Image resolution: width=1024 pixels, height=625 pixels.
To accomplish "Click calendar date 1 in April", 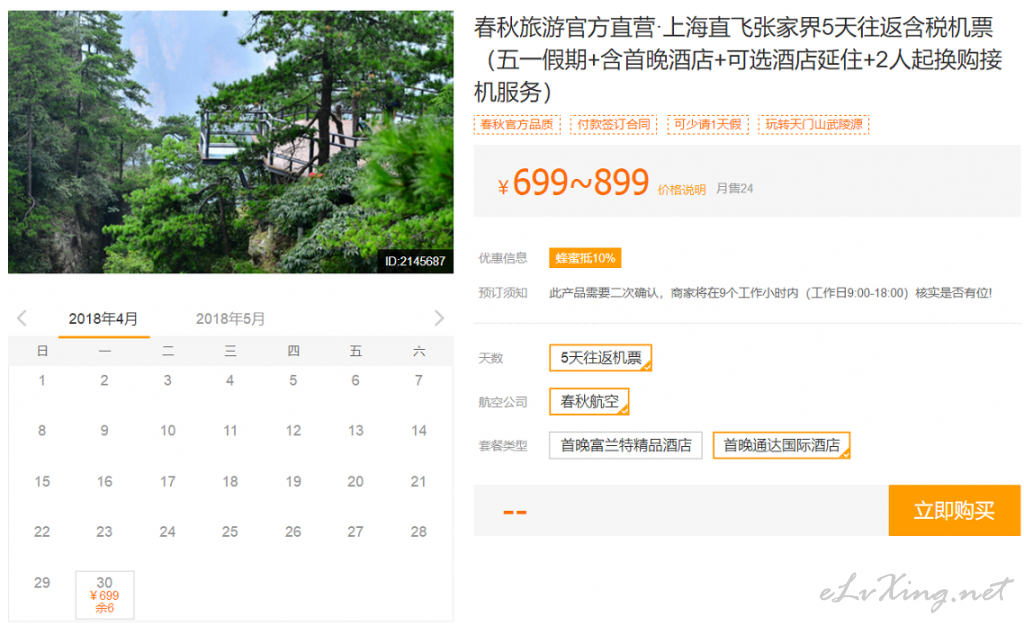I will 42,380.
